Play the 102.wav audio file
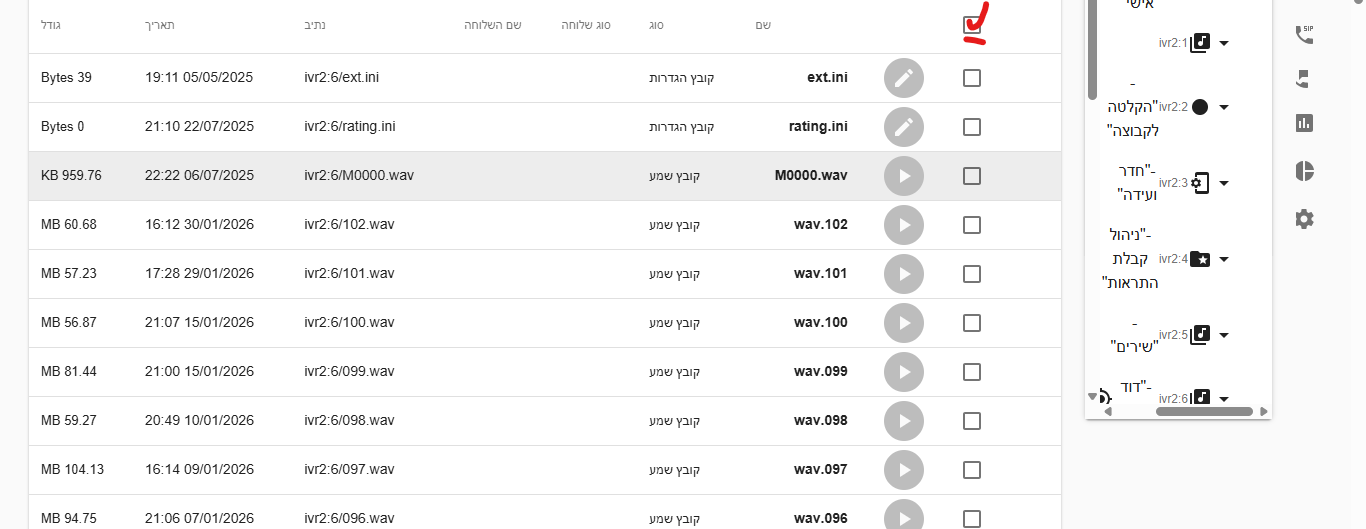1366x529 pixels. coord(904,225)
